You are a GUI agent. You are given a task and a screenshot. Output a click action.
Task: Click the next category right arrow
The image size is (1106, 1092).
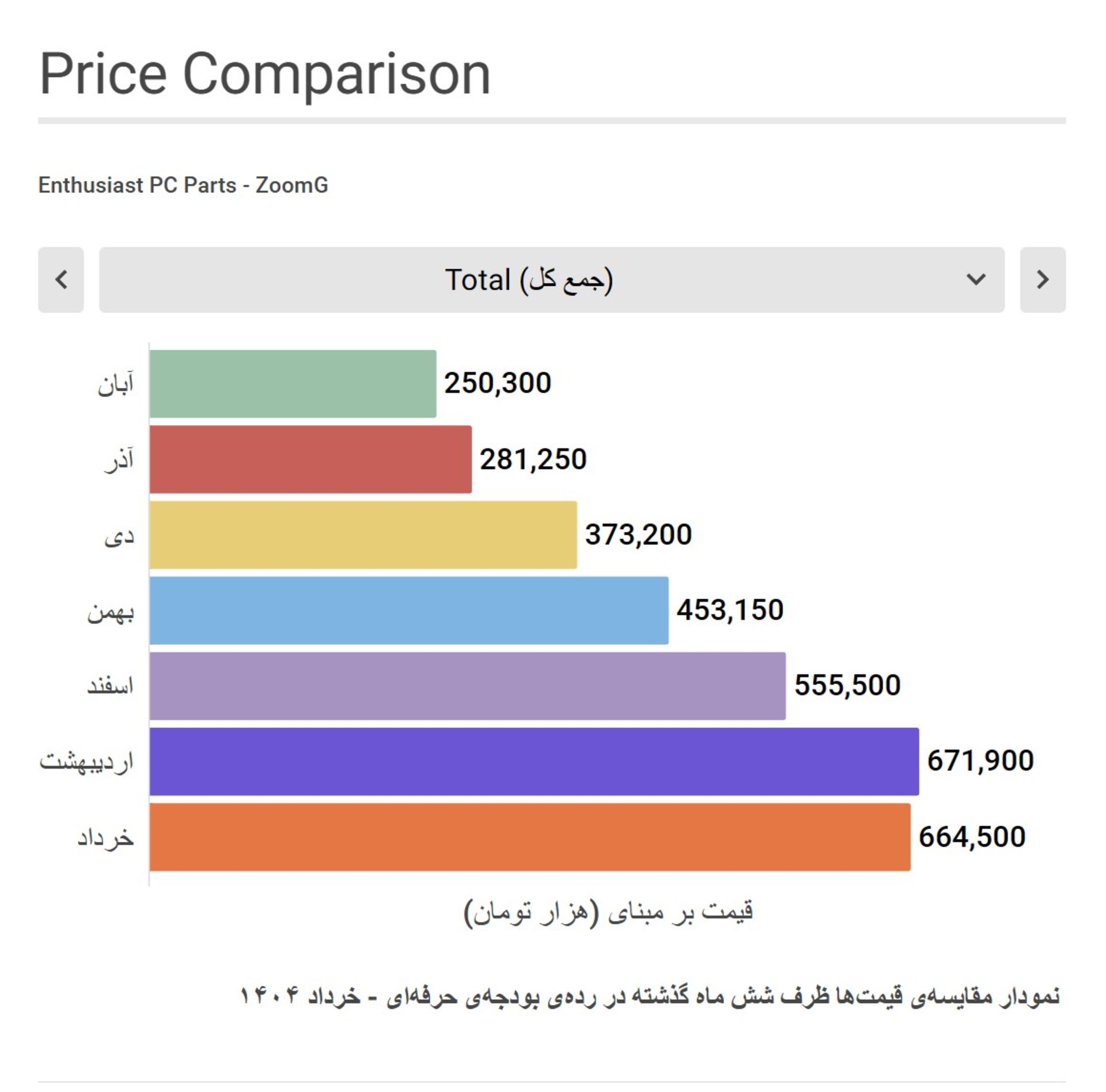(x=1043, y=280)
